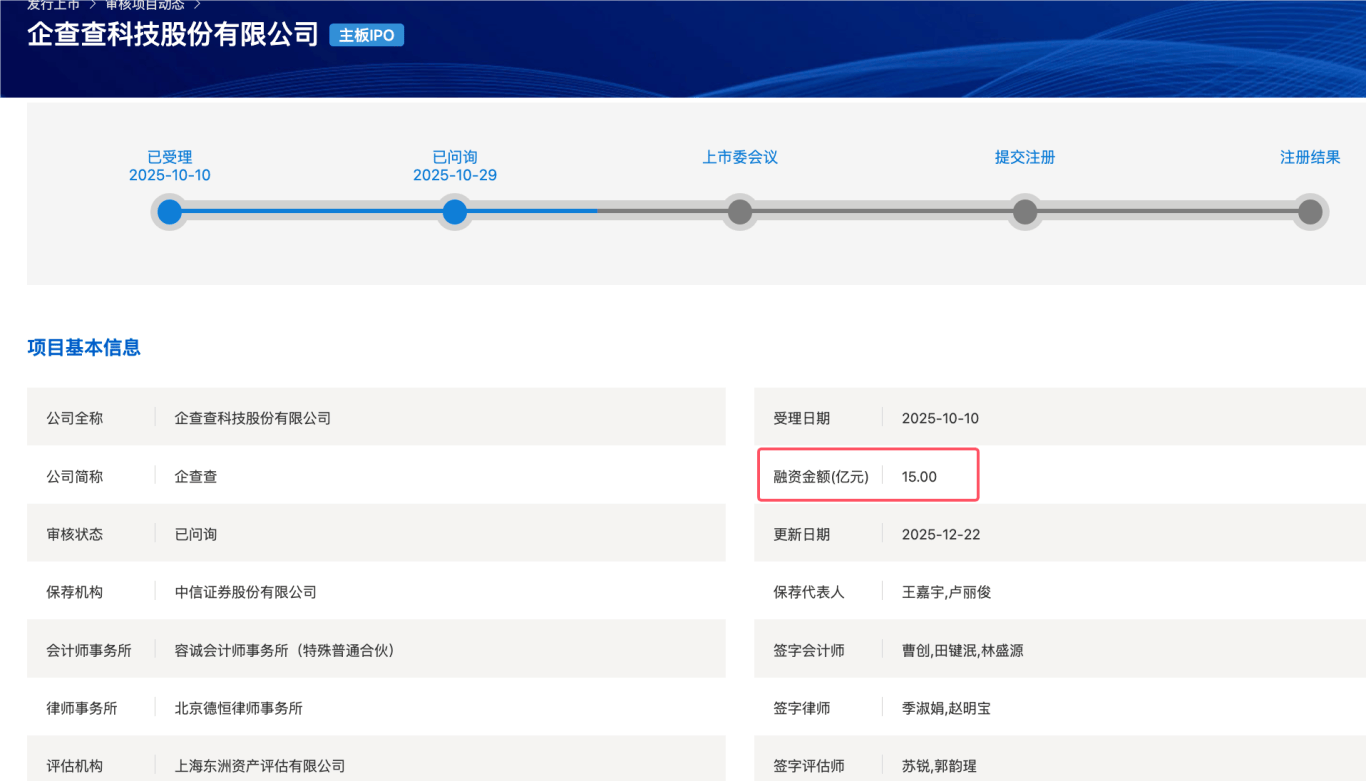Click the 企查查科技股份有限公司 page title
The image size is (1366, 781).
pos(173,34)
